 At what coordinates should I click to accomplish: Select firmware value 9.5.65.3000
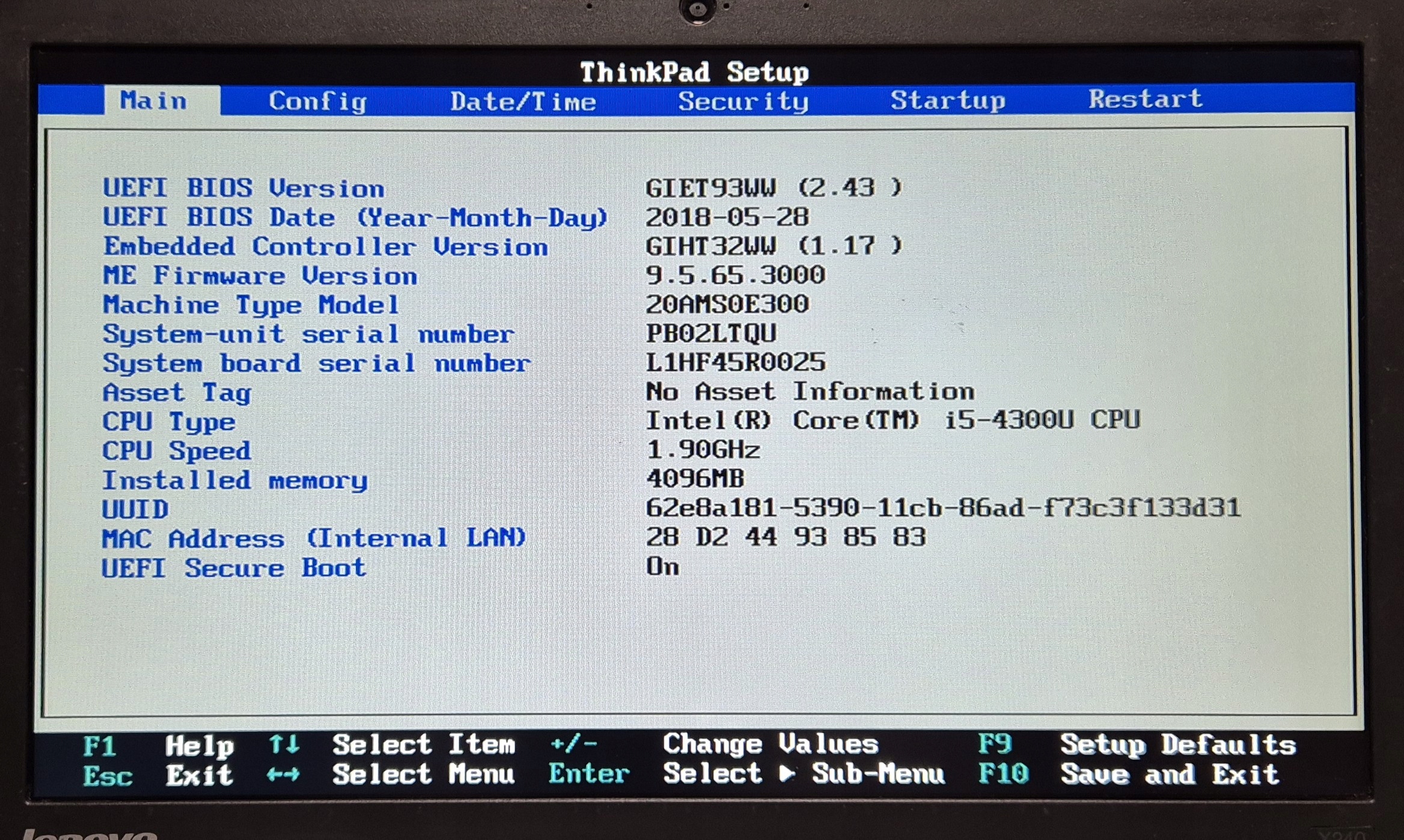(735, 275)
